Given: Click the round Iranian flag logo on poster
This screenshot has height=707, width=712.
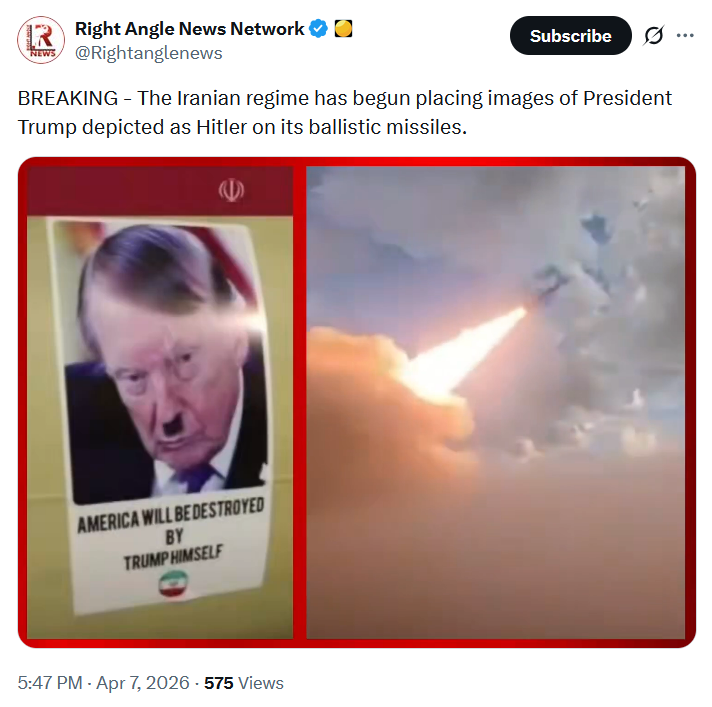Looking at the screenshot, I should click(x=173, y=584).
